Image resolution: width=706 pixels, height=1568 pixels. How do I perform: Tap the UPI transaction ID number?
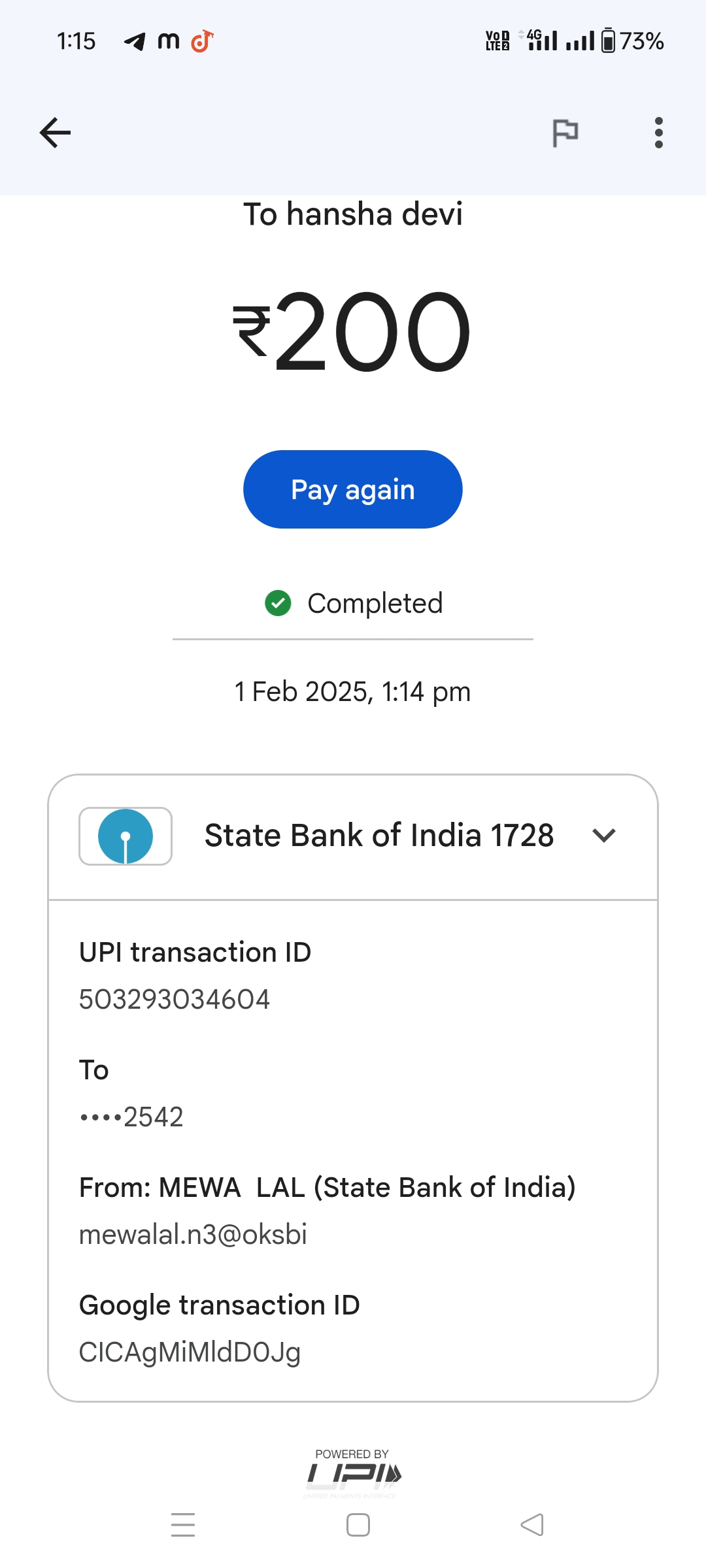pos(175,1000)
